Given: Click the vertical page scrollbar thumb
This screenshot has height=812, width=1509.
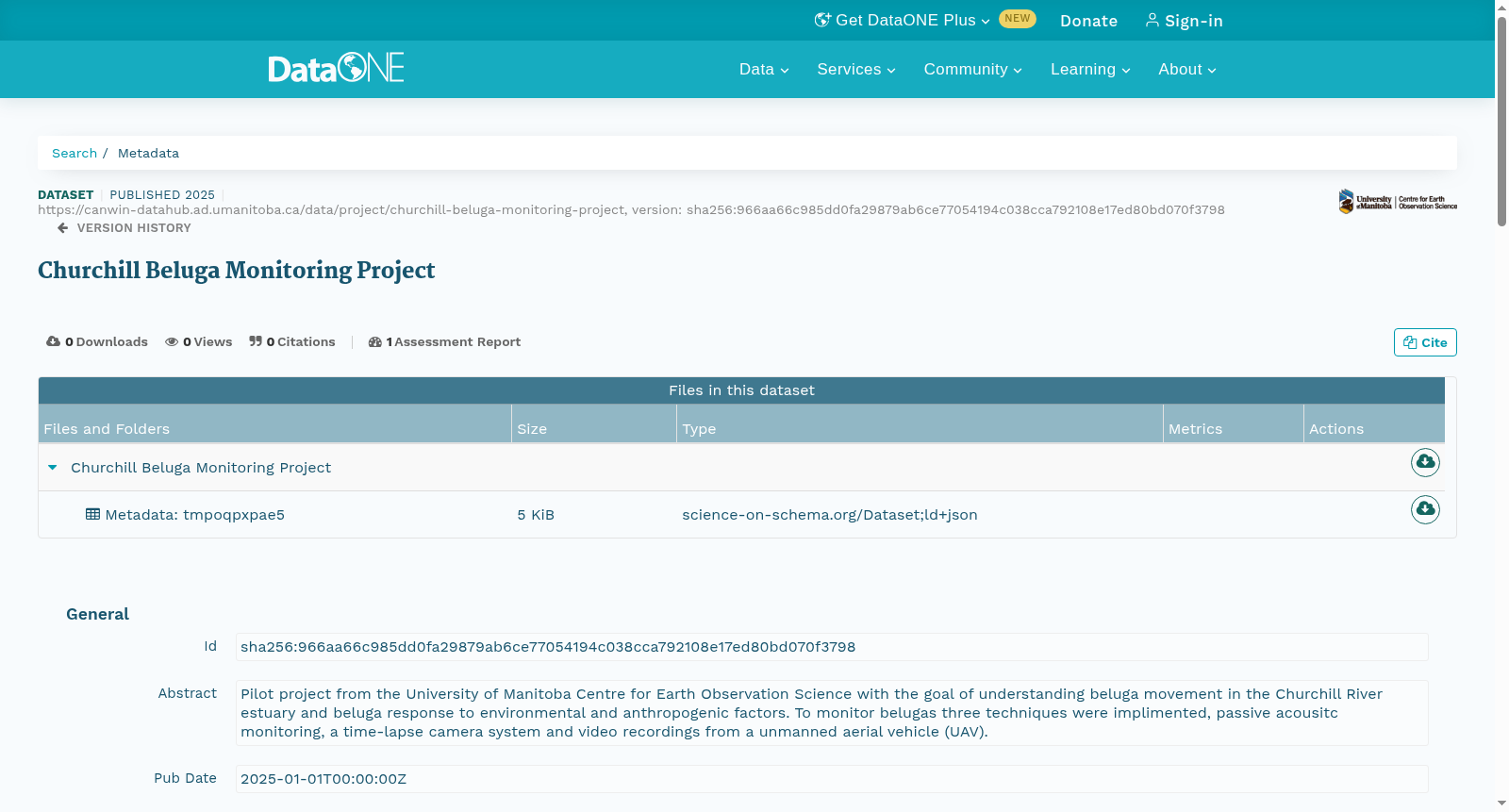Looking at the screenshot, I should click(x=1501, y=121).
